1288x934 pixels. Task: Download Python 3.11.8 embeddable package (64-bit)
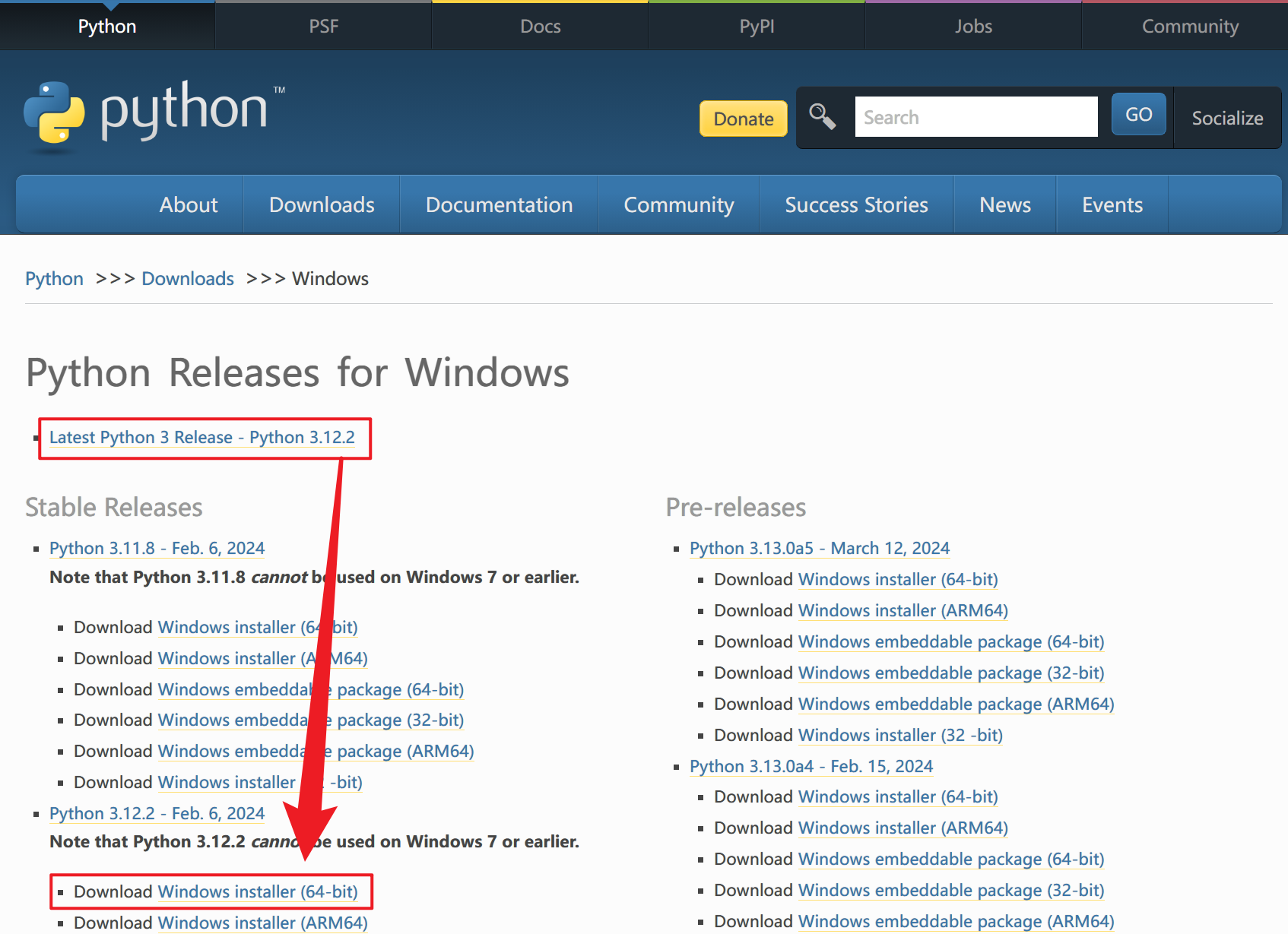pyautogui.click(x=311, y=689)
